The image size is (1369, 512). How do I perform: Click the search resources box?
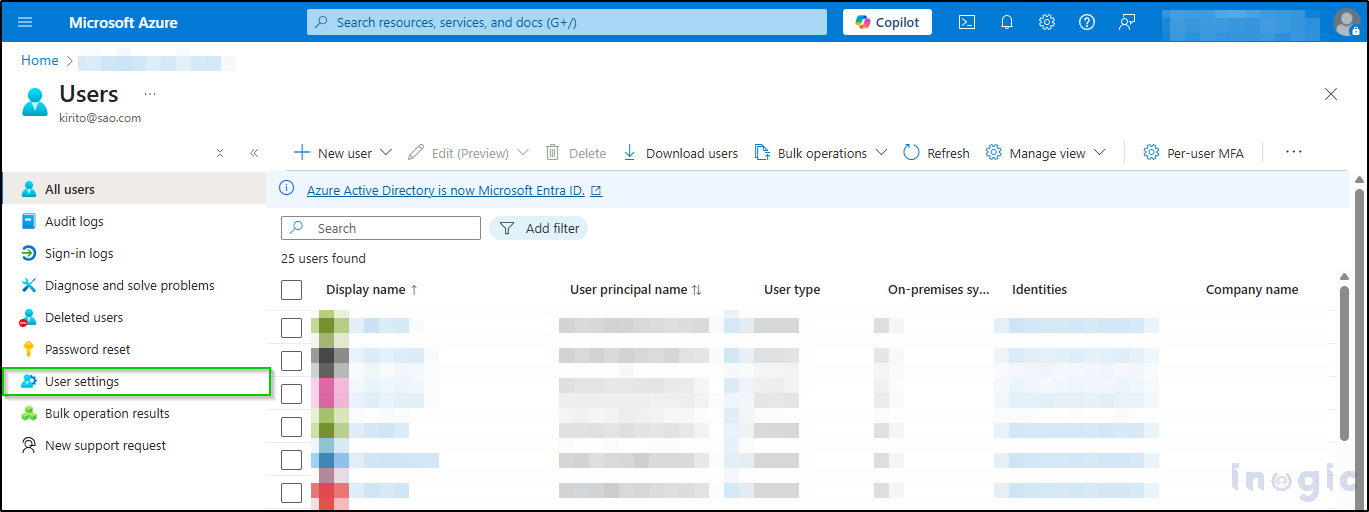(567, 22)
